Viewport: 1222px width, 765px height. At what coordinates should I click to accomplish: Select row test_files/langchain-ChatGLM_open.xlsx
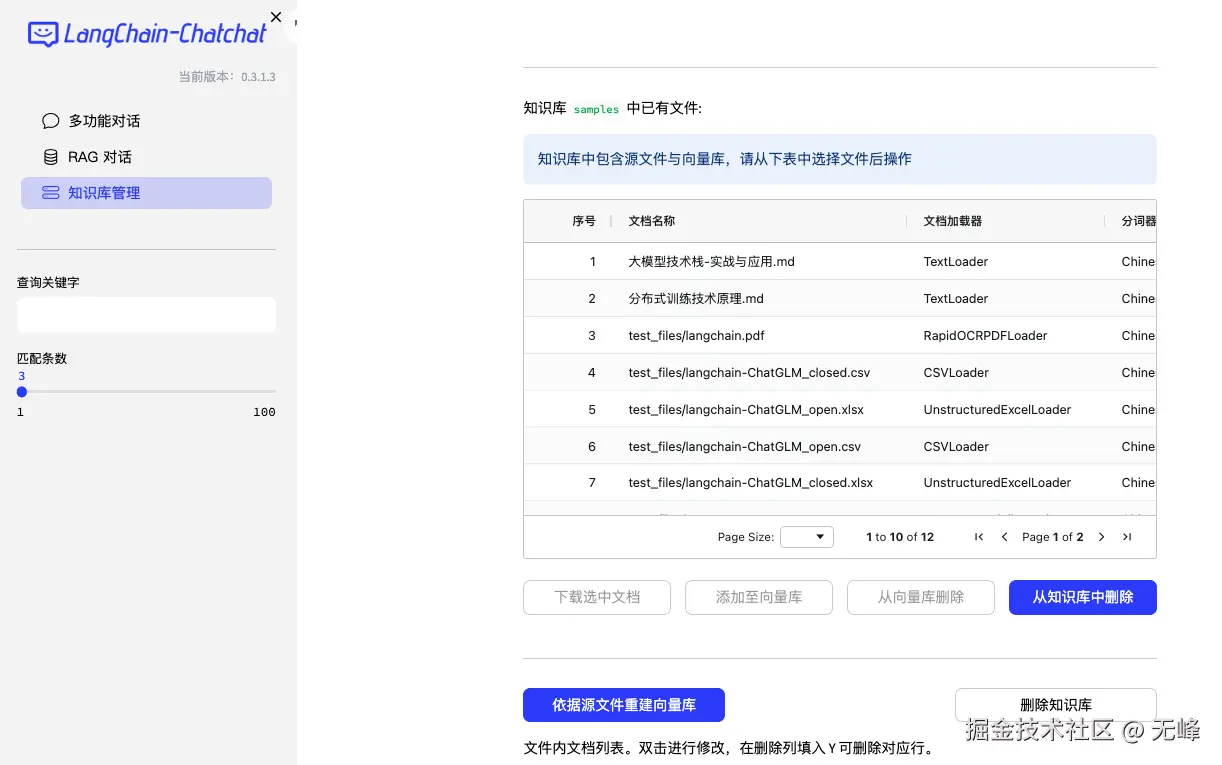click(x=840, y=410)
